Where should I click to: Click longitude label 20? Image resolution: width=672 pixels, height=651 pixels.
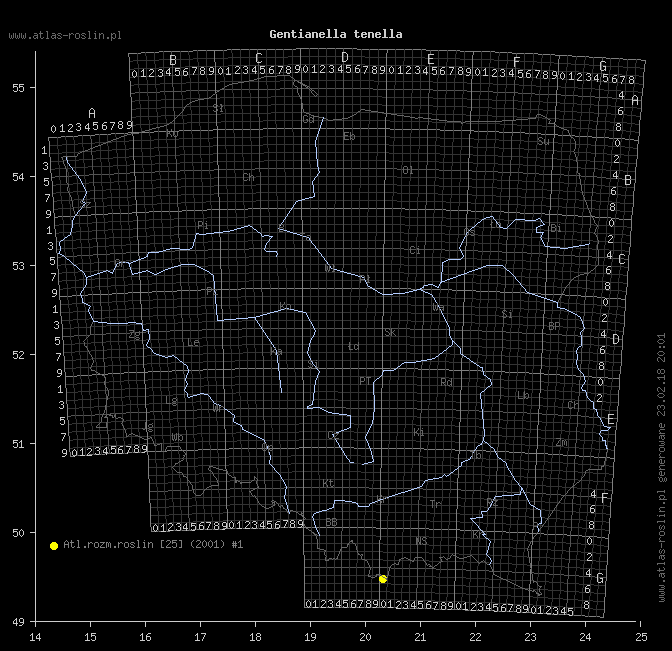(365, 637)
